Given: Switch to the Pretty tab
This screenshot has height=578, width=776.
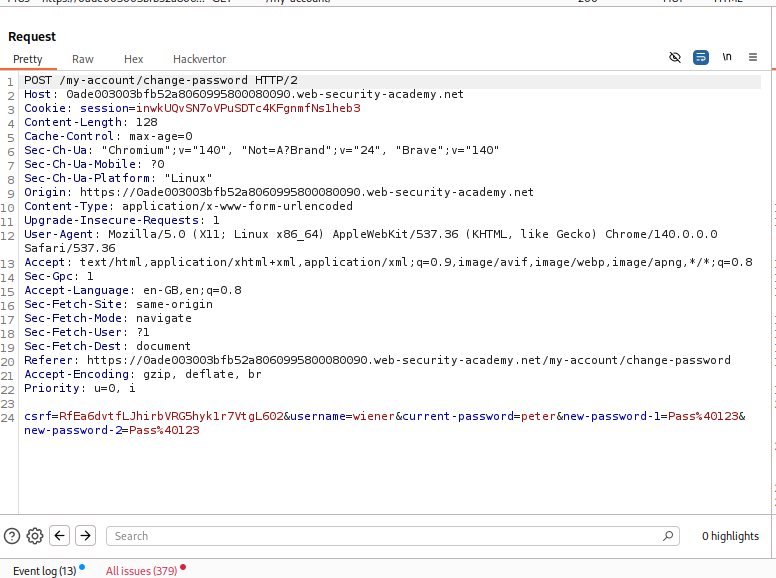Looking at the screenshot, I should pos(28,60).
